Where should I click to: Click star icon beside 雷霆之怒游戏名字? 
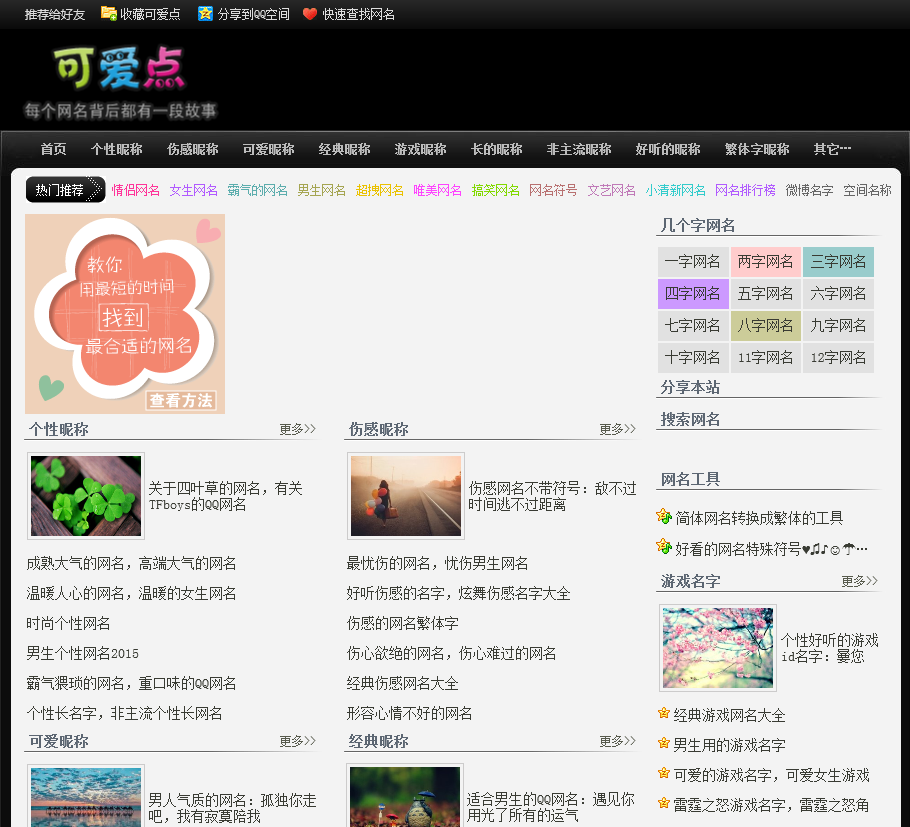coord(664,803)
